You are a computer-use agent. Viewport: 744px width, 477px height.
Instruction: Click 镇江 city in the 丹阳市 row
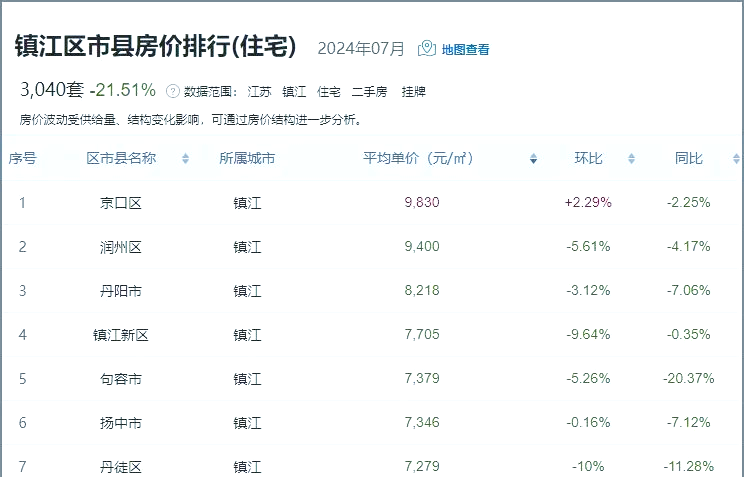tap(247, 291)
